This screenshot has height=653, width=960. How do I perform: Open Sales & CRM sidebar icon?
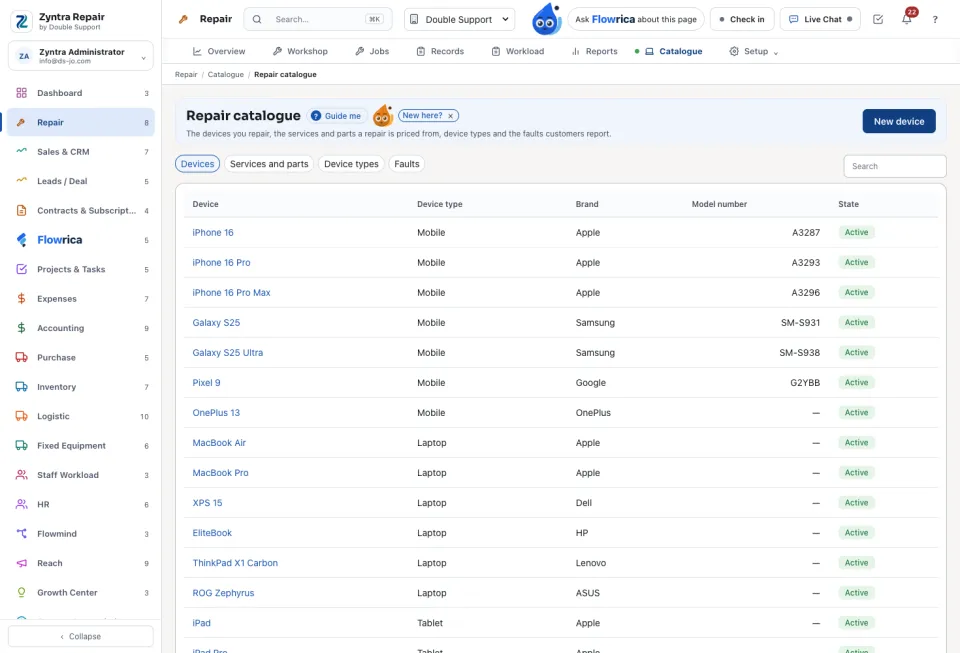pyautogui.click(x=21, y=152)
